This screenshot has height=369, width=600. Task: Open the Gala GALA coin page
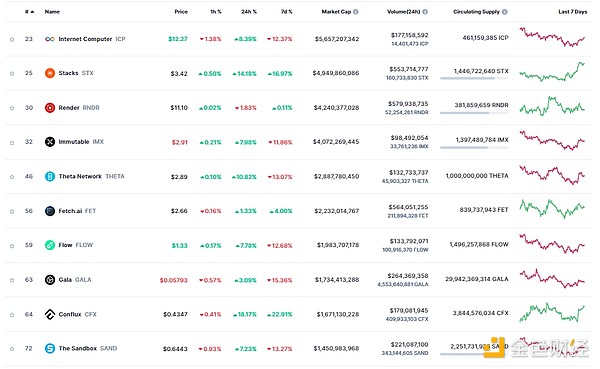pos(75,280)
